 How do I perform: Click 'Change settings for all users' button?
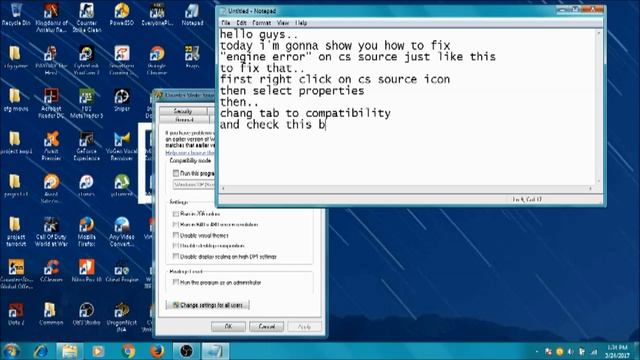[x=208, y=305]
